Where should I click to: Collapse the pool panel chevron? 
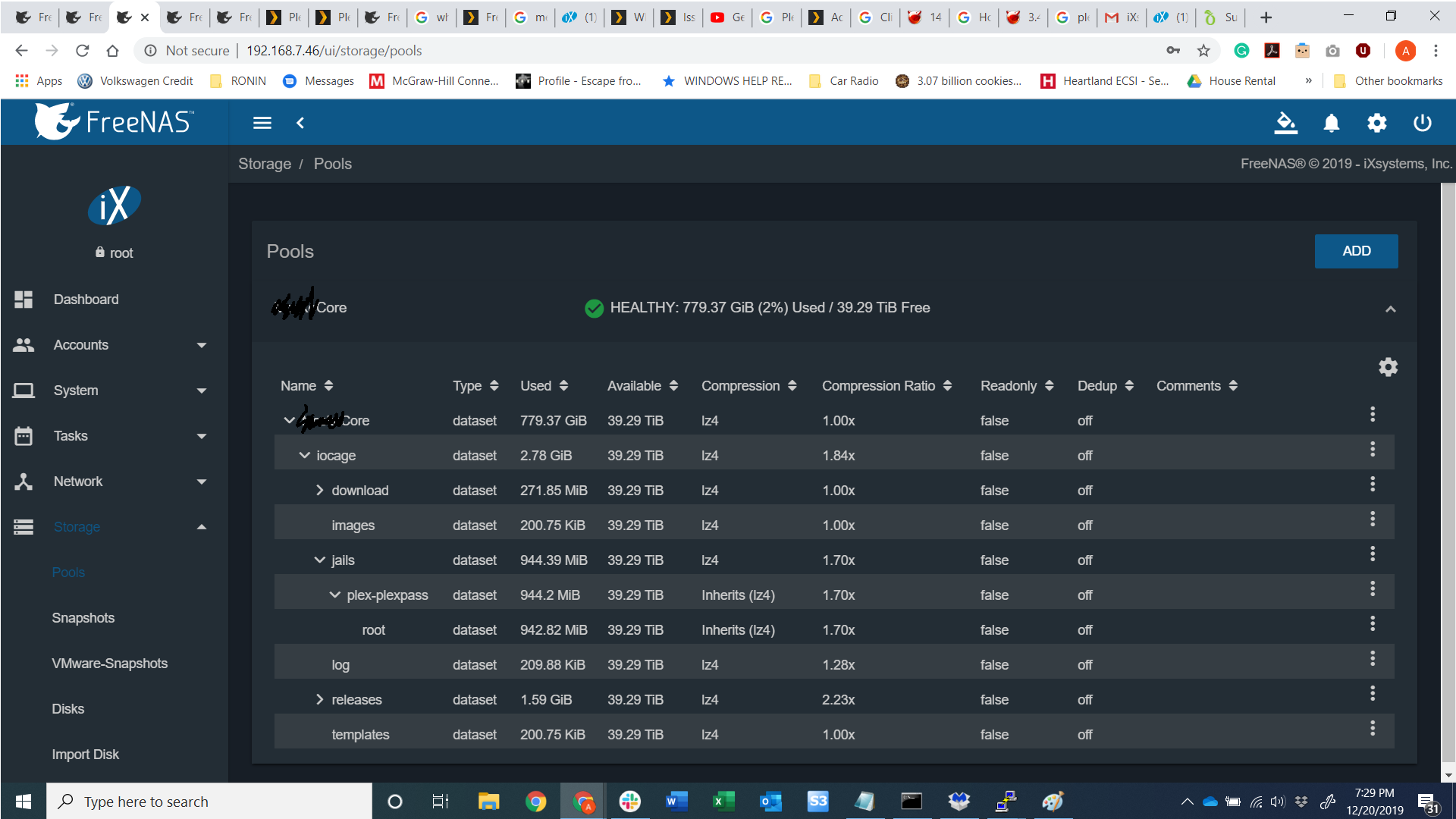click(x=1390, y=309)
